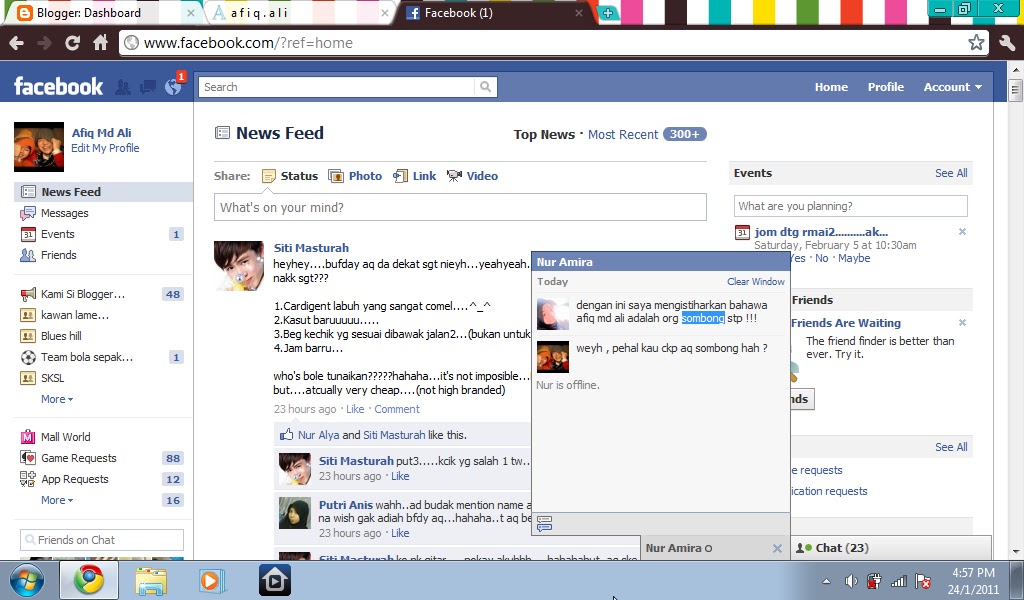
Task: See All events link
Action: (951, 173)
